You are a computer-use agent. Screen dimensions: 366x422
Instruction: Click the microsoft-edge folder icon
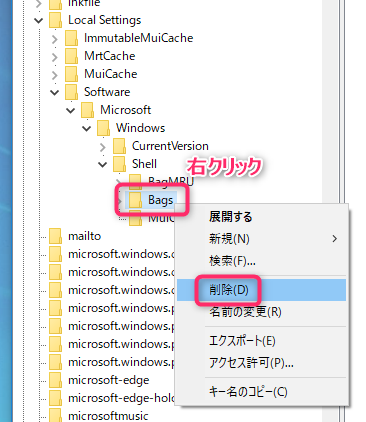tap(55, 380)
